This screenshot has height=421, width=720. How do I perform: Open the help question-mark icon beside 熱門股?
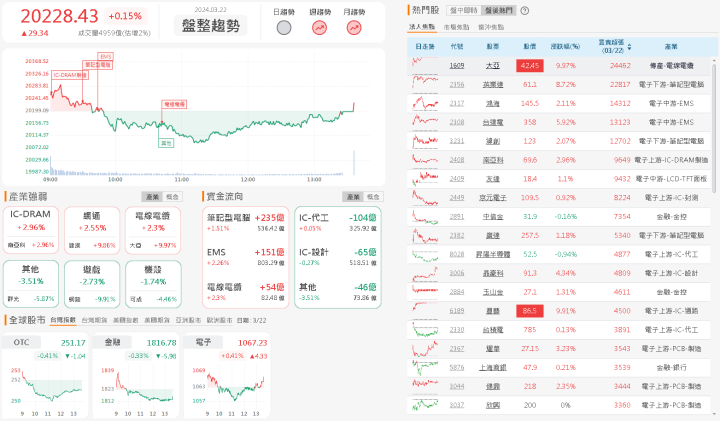click(x=525, y=11)
